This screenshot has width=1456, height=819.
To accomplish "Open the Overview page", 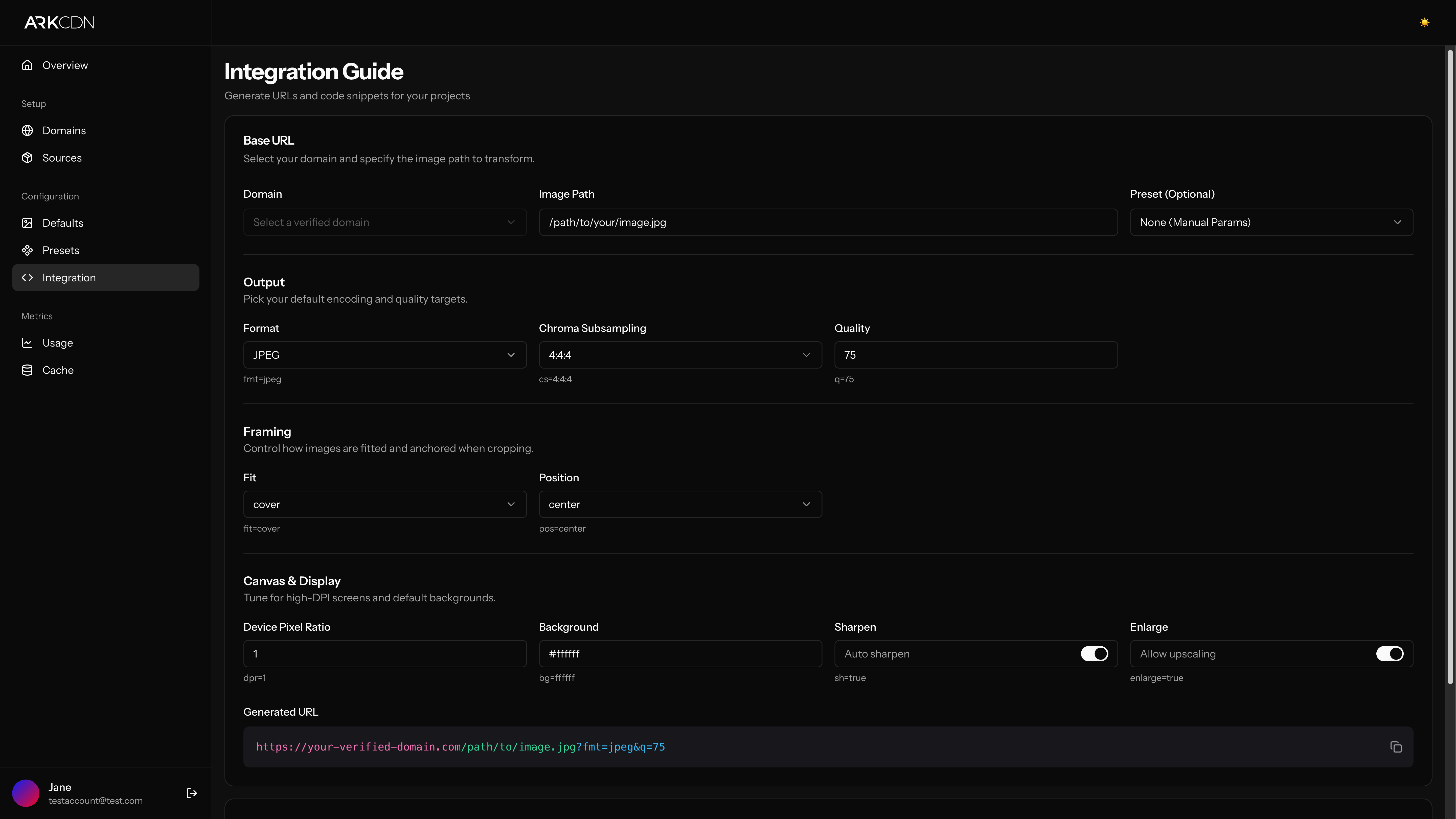I will [x=106, y=65].
